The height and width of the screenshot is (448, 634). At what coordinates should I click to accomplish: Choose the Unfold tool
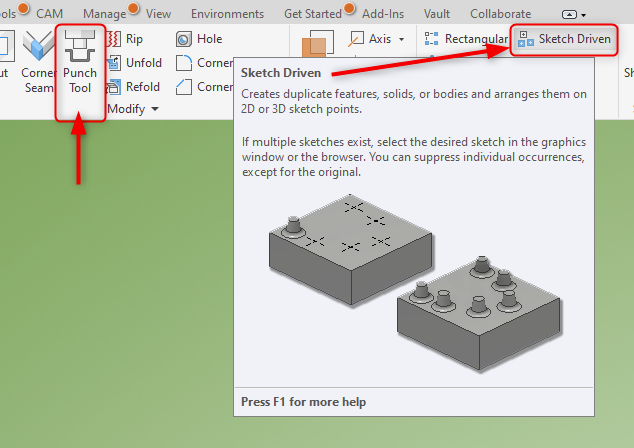pos(135,63)
